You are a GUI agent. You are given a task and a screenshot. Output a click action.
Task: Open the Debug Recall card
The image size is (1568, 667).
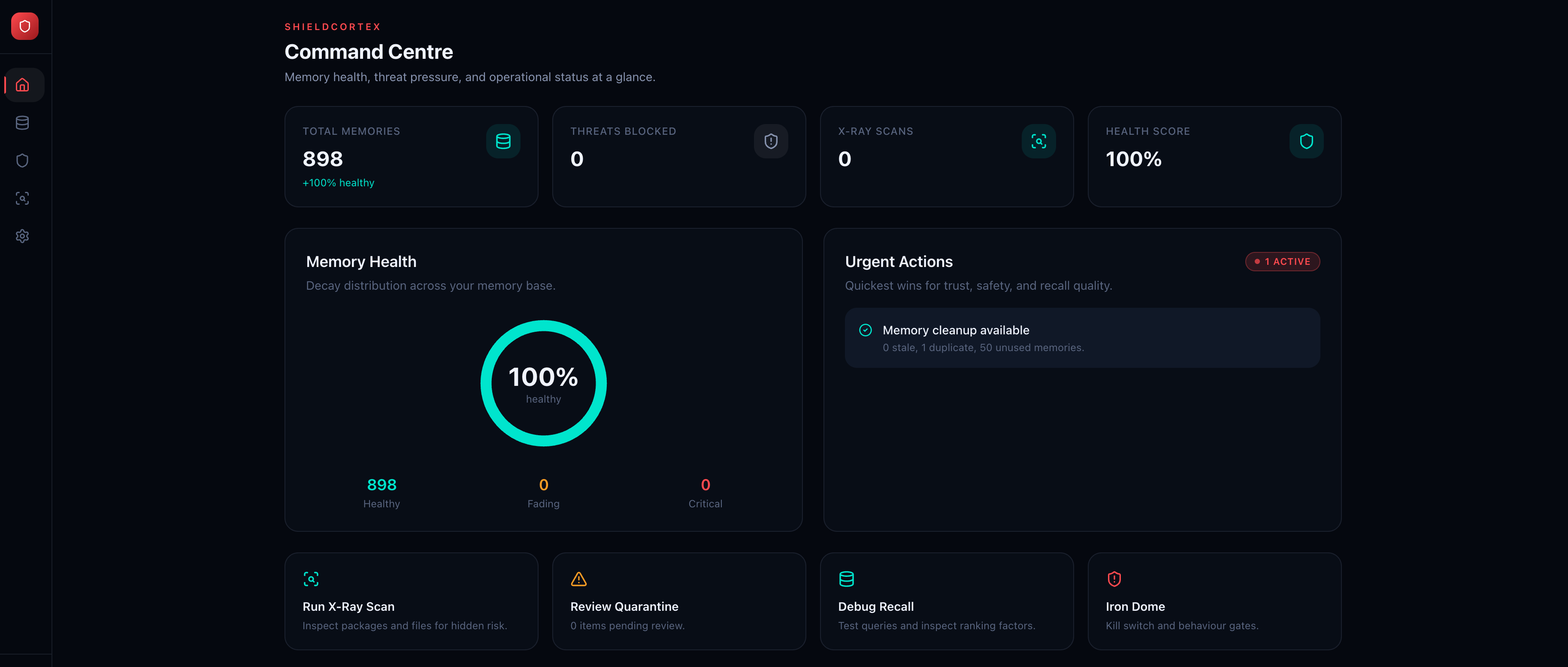click(x=947, y=601)
